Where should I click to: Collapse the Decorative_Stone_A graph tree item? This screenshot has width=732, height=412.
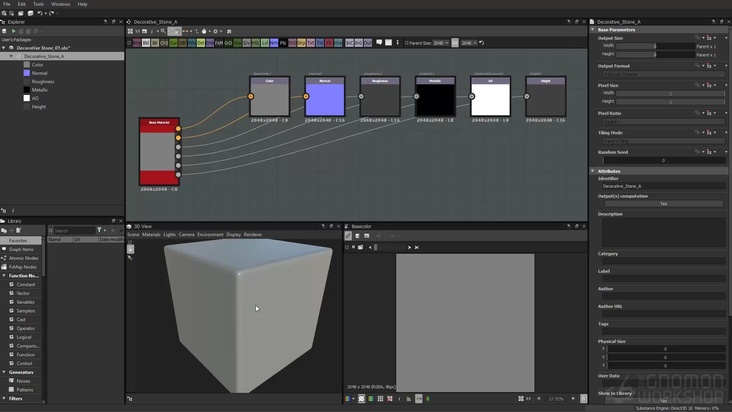click(x=12, y=56)
